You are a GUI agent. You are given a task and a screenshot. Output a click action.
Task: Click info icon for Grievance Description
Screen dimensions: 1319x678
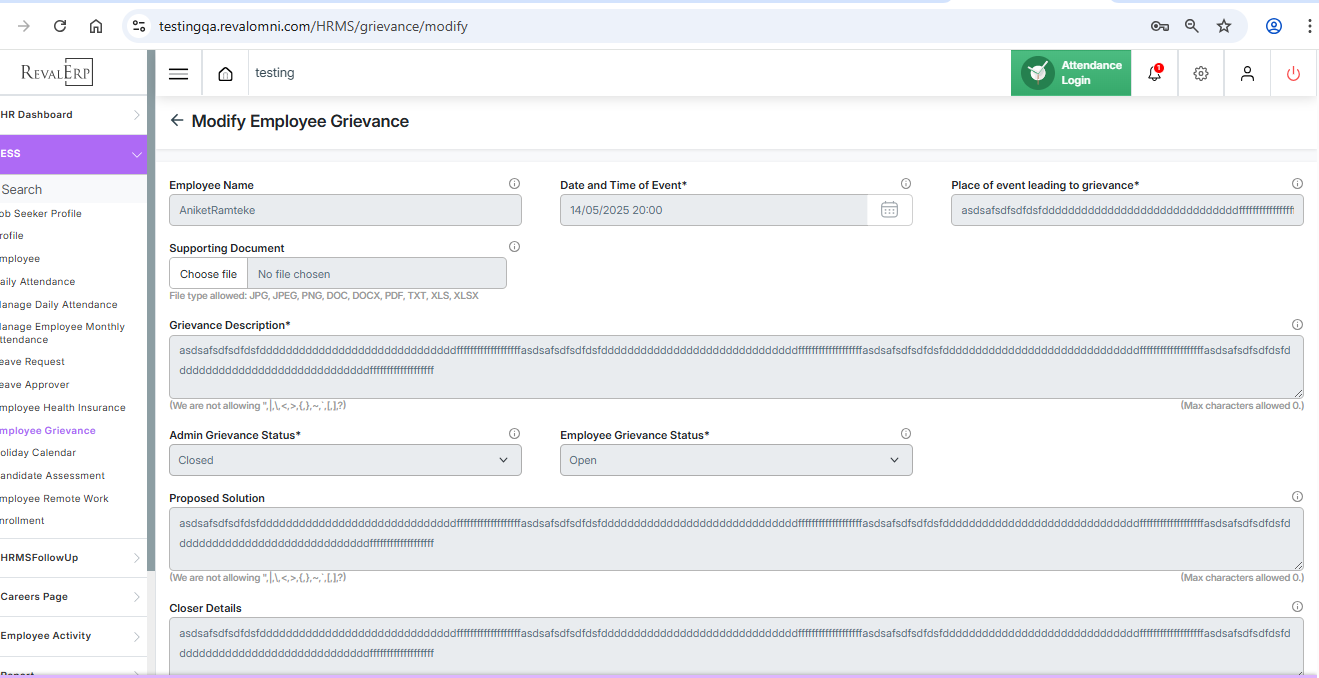(1297, 325)
